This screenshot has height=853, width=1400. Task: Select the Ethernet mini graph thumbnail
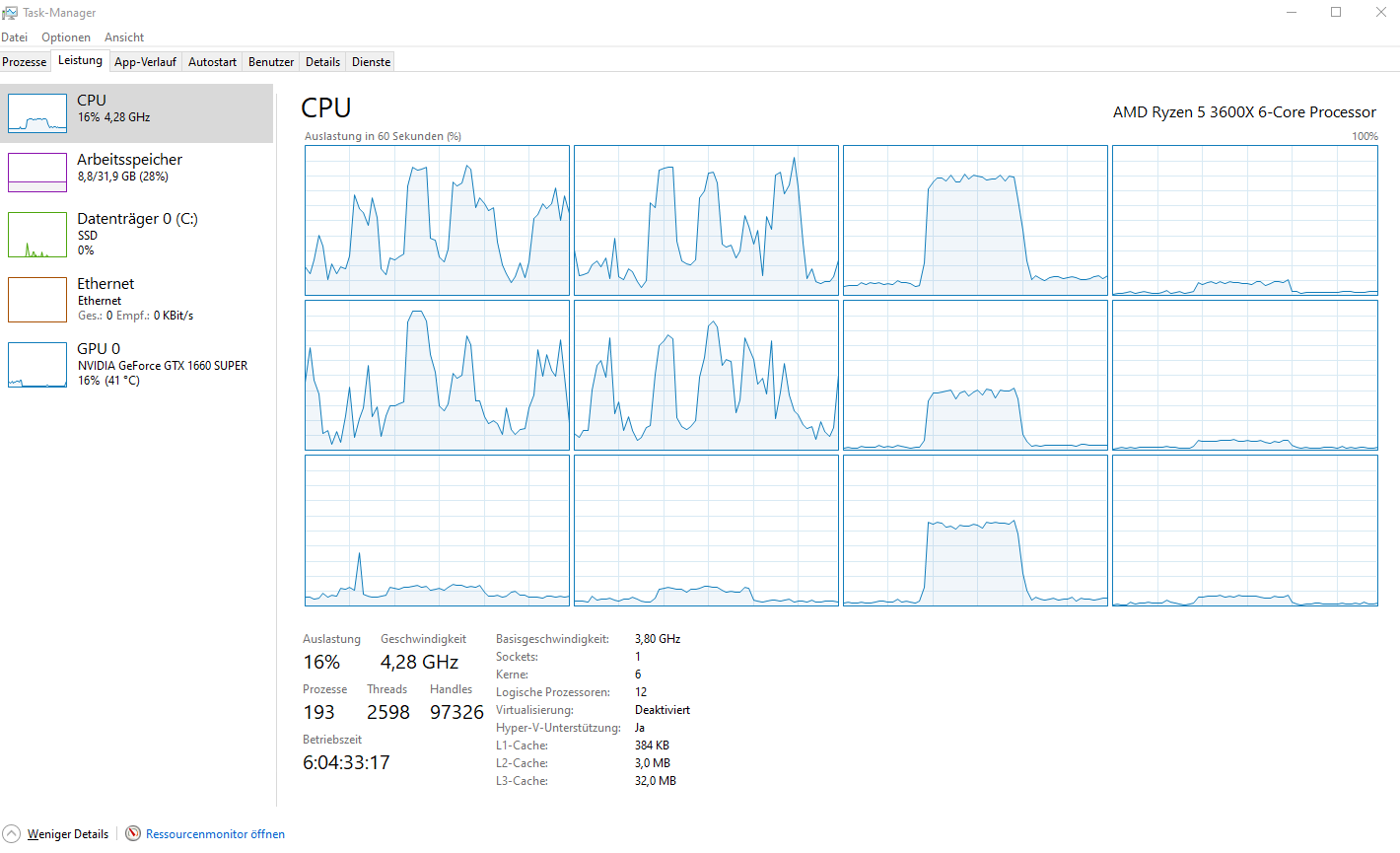37,300
